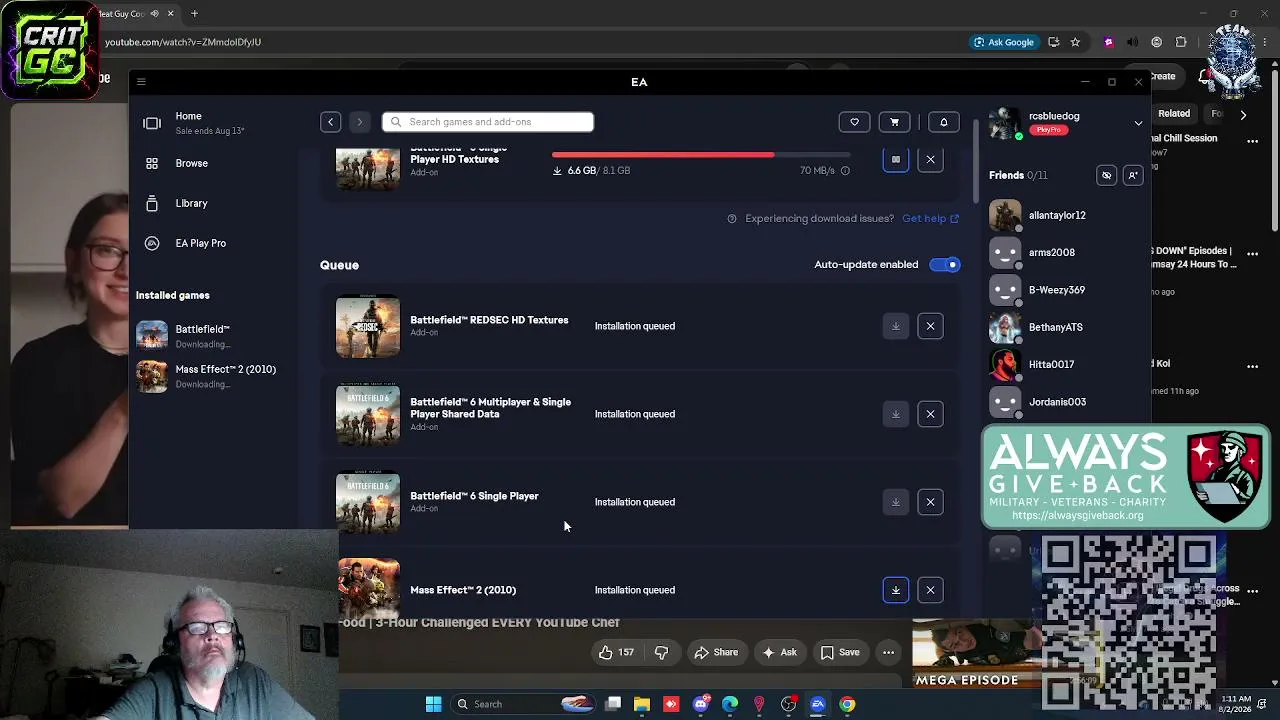Go forward with the EA forward arrow
The height and width of the screenshot is (720, 1280).
tap(359, 122)
